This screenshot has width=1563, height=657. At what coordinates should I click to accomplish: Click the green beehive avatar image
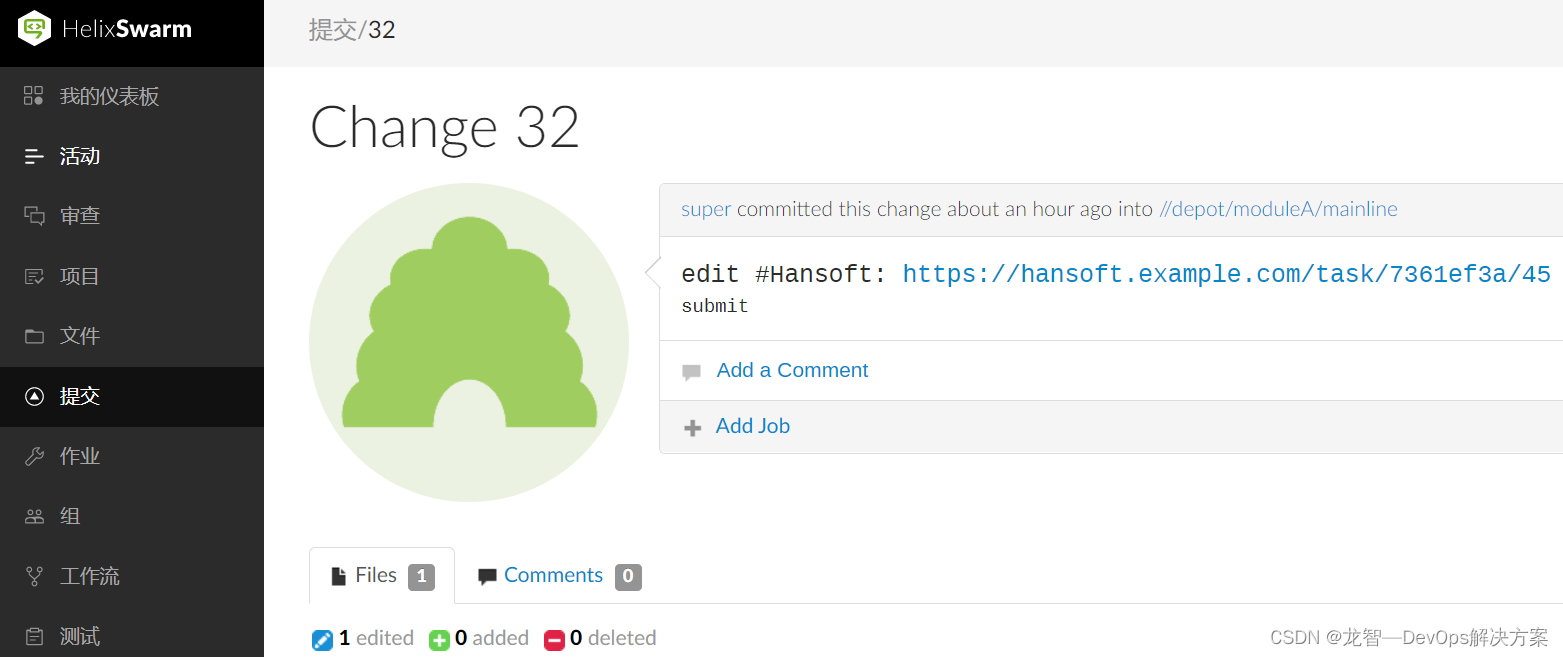point(469,342)
